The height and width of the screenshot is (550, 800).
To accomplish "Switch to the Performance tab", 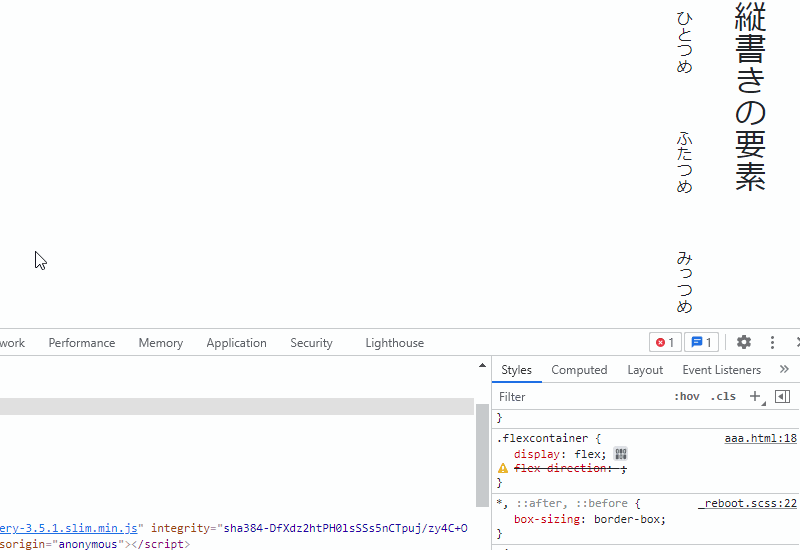I will click(x=82, y=343).
